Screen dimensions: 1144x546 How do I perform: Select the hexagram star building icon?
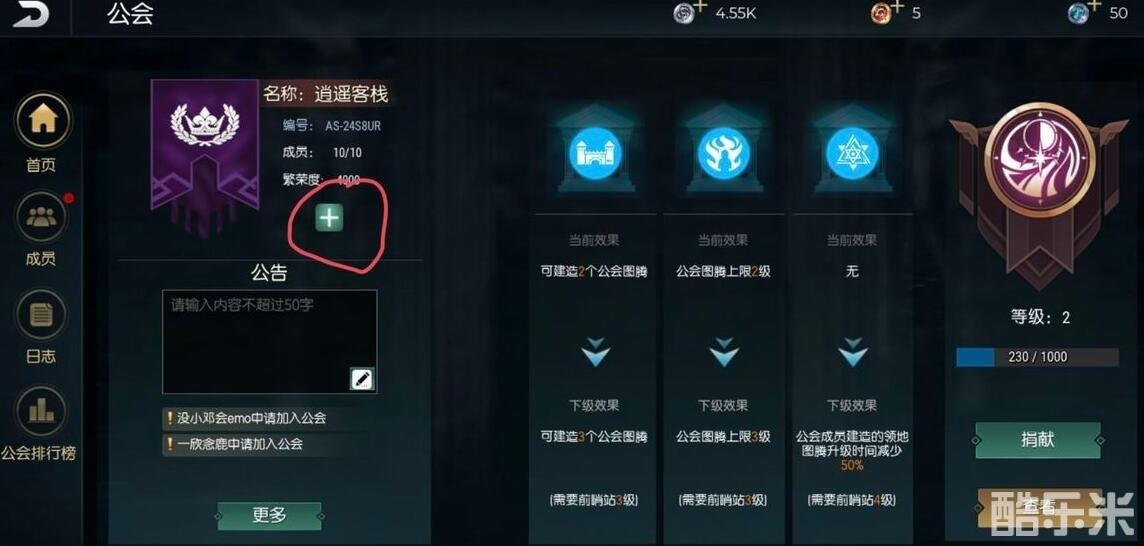click(852, 153)
